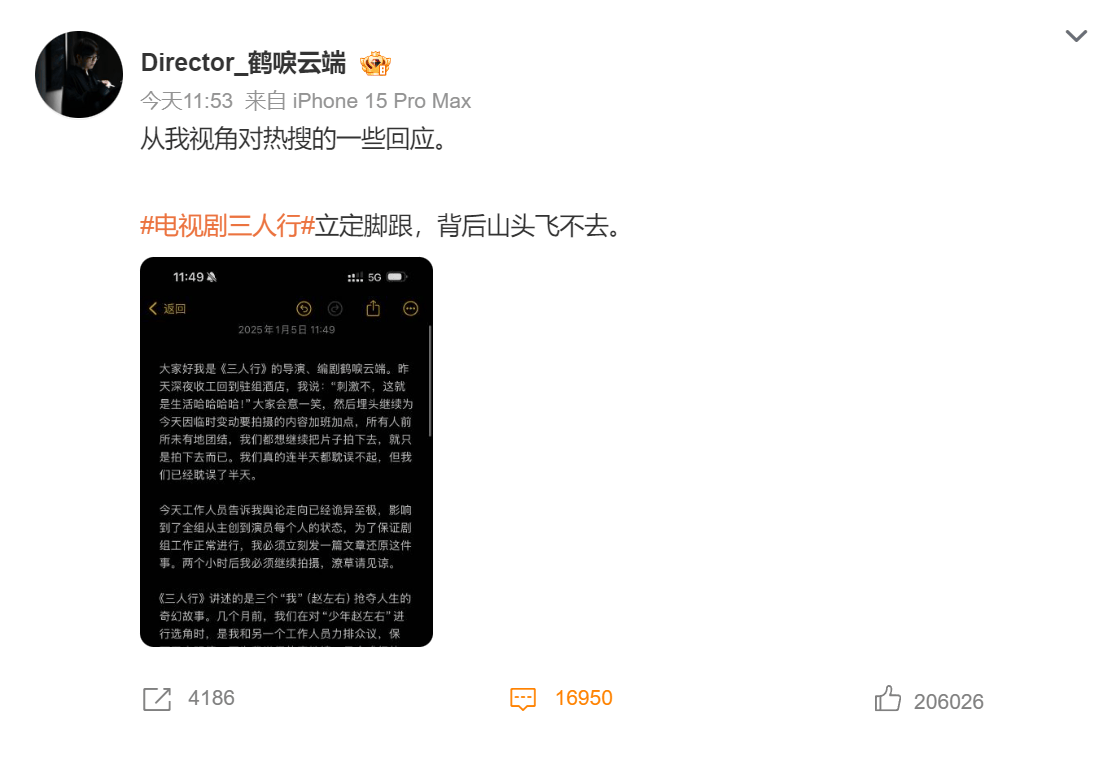This screenshot has width=1119, height=759.
Task: Click the share upload icon in screenshot
Action: tap(373, 308)
